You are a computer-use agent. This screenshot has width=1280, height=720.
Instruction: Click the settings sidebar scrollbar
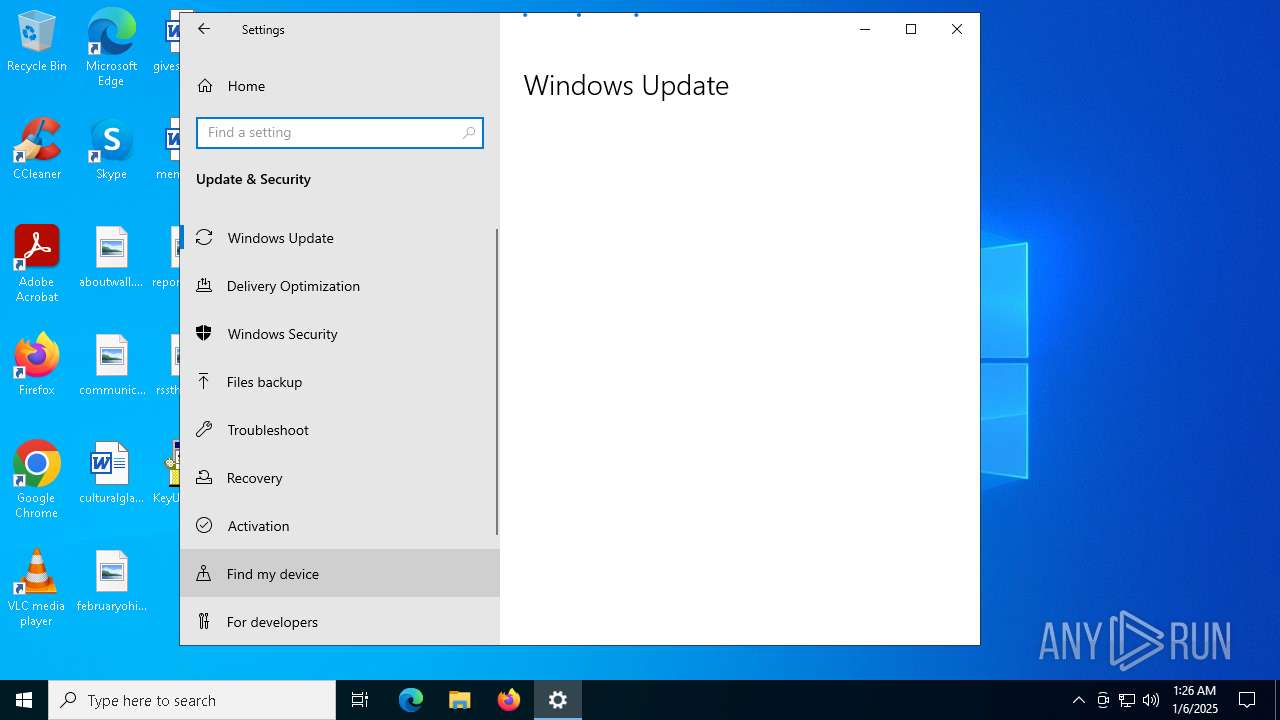497,382
